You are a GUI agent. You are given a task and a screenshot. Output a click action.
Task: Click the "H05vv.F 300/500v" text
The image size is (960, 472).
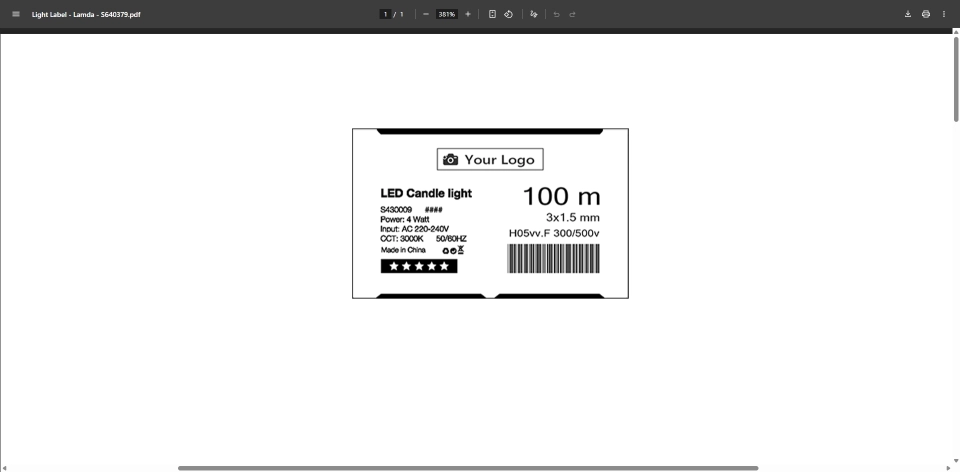(x=554, y=233)
